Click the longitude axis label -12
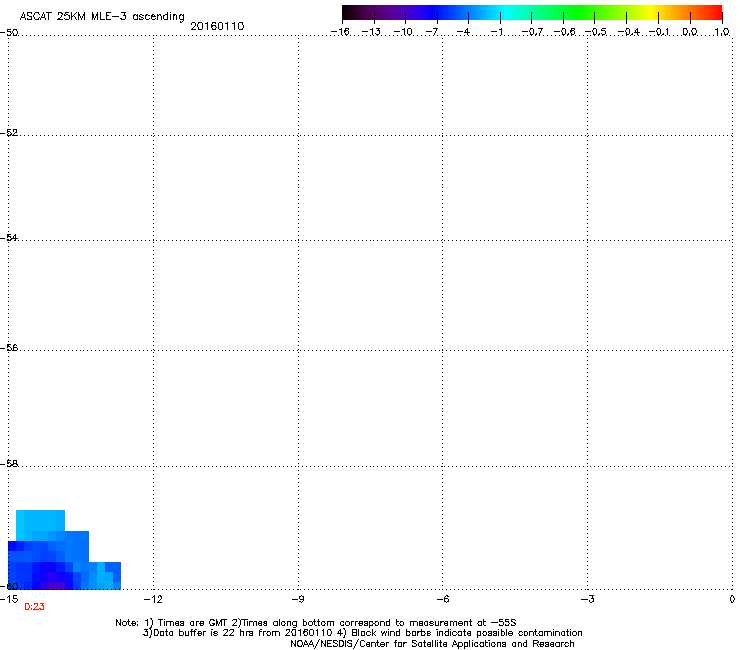Screen dimensions: 740x650 click(x=153, y=599)
